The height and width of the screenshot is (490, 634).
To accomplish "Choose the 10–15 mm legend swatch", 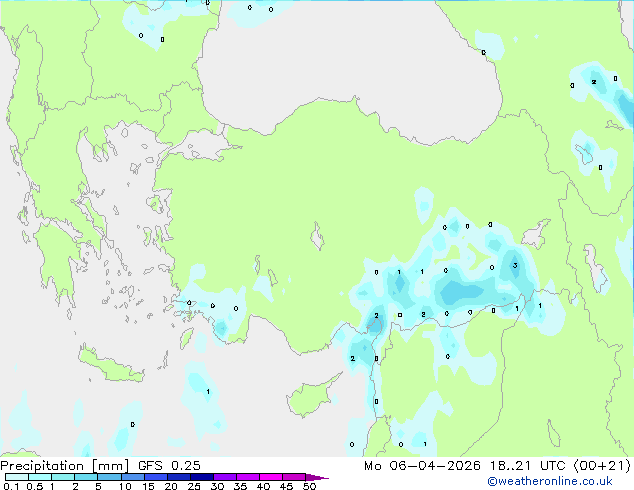I will click(132, 477).
